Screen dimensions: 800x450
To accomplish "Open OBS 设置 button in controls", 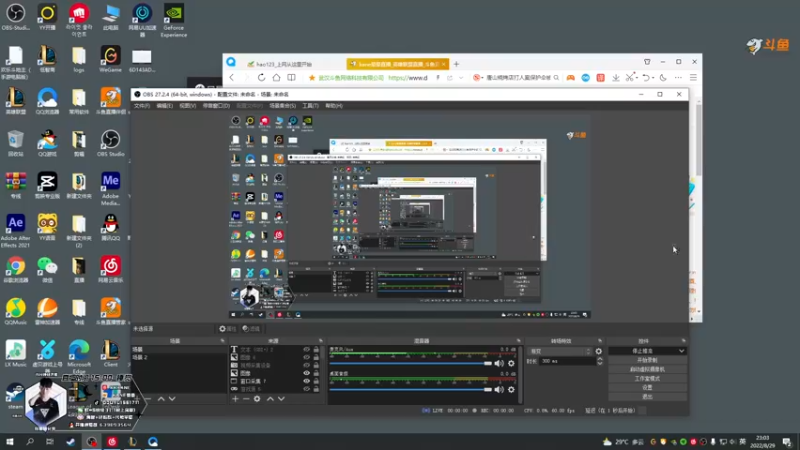I will (647, 388).
